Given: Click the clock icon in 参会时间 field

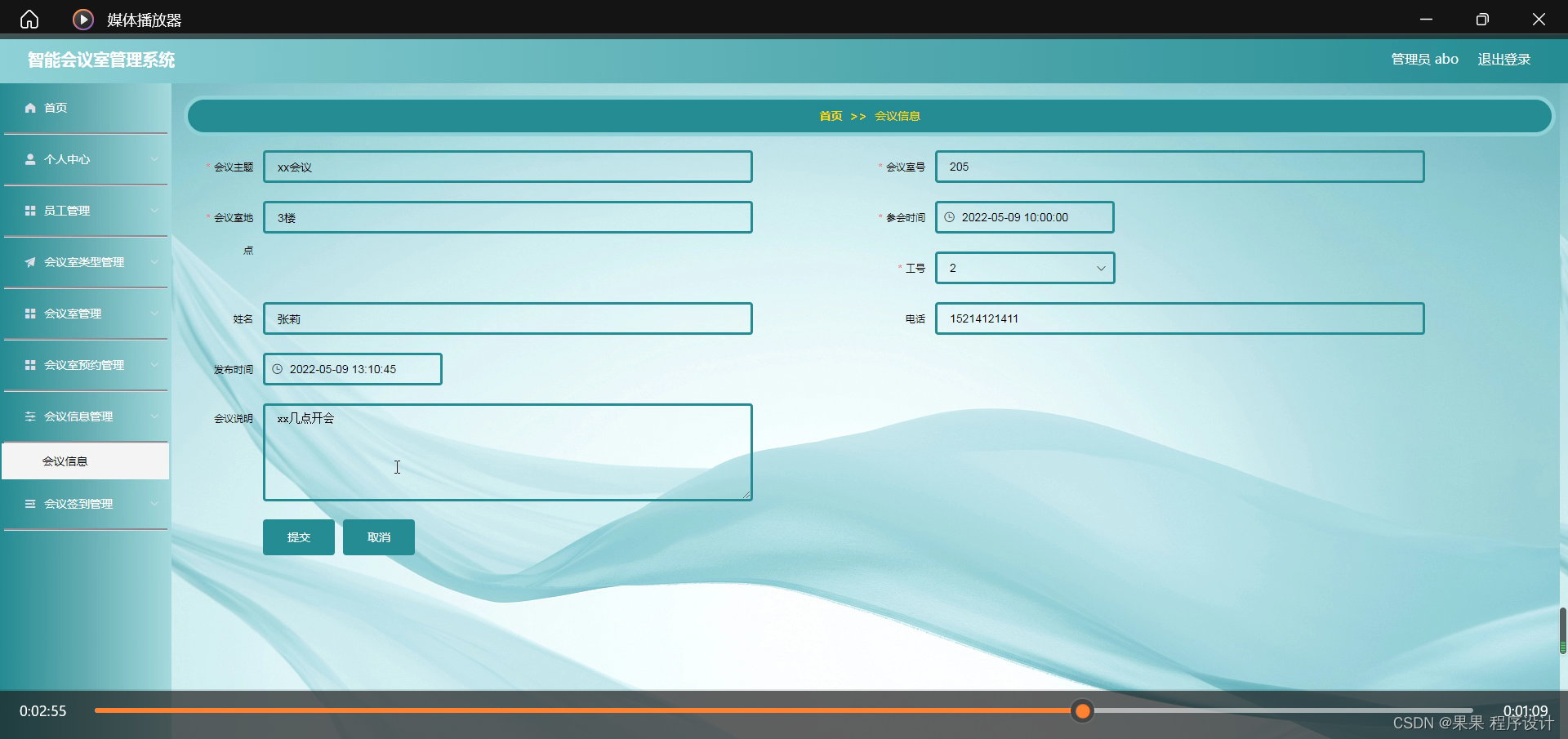Looking at the screenshot, I should pos(950,217).
